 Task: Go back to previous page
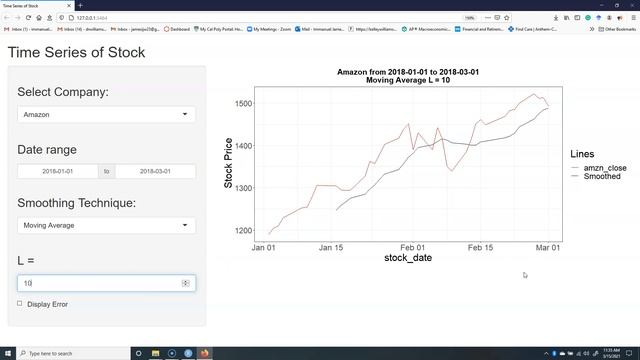pyautogui.click(x=7, y=18)
